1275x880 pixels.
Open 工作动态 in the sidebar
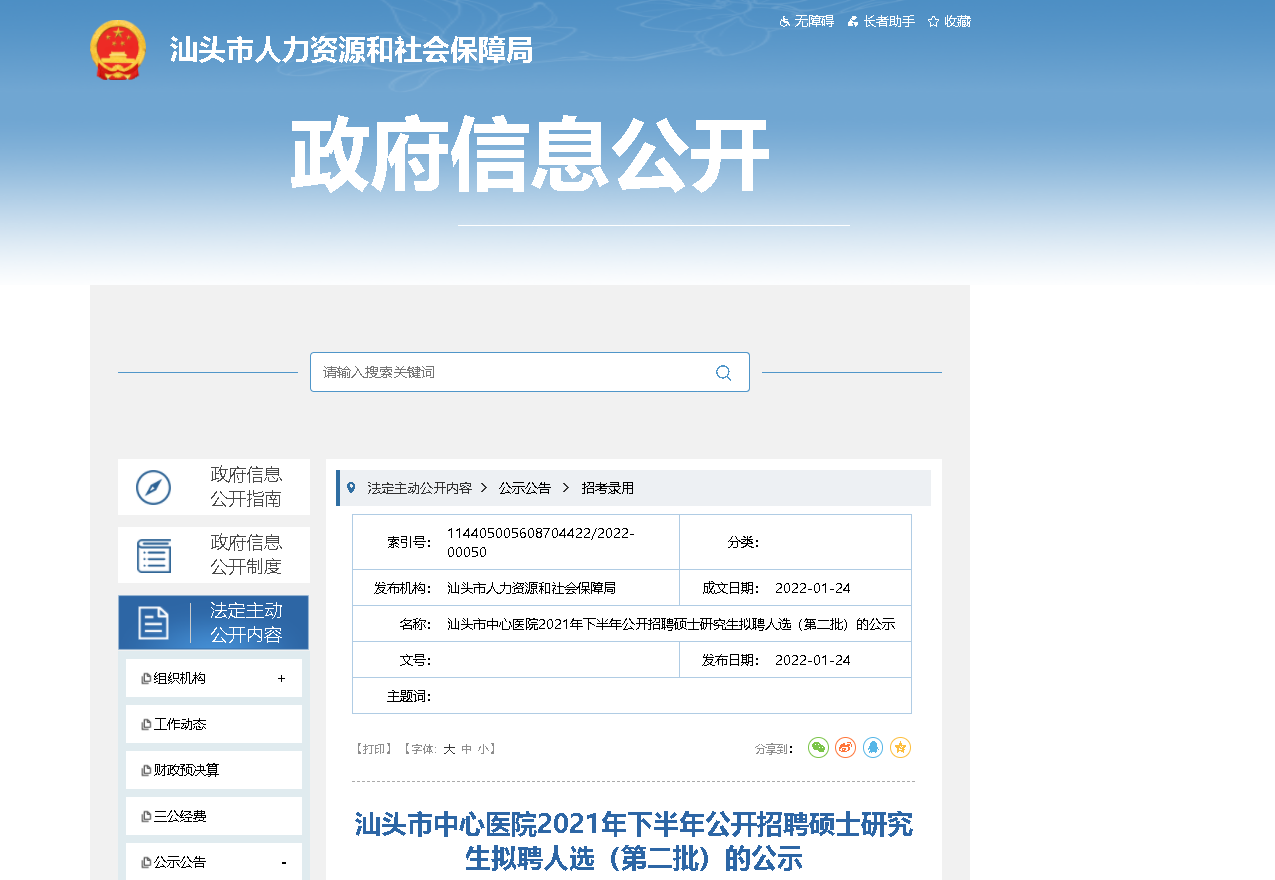[180, 724]
